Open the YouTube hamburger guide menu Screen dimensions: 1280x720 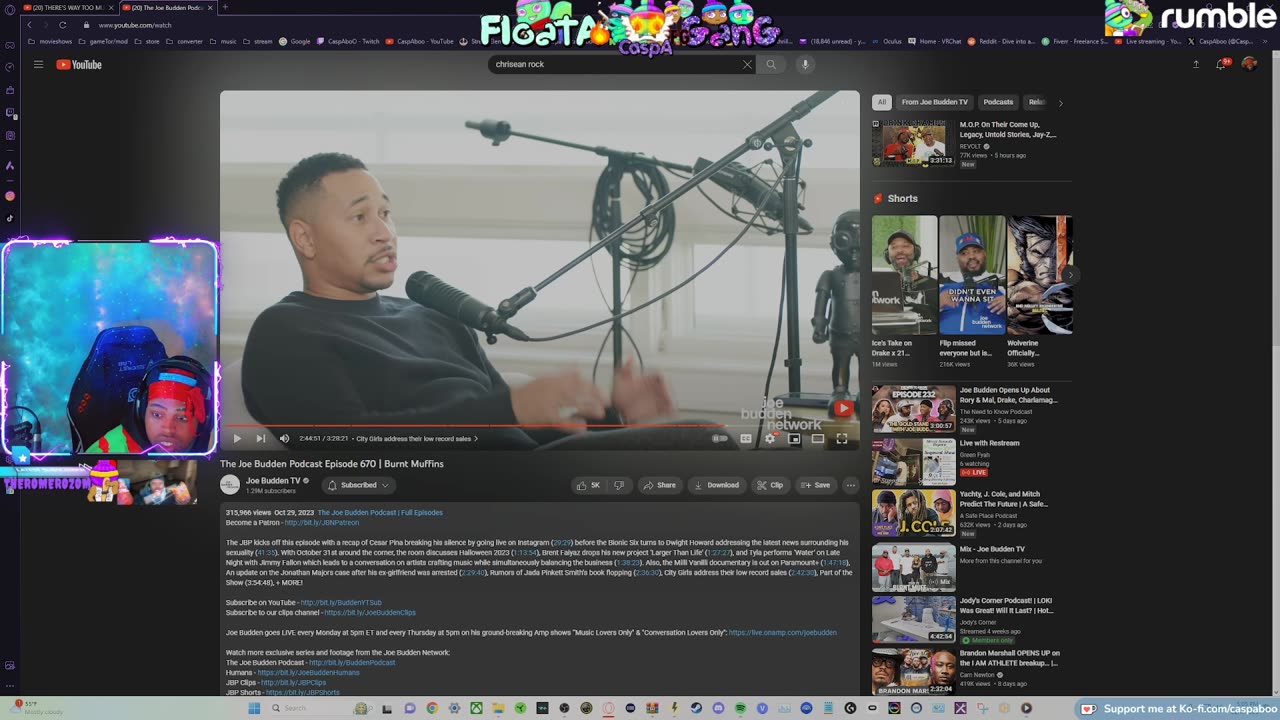(x=38, y=64)
